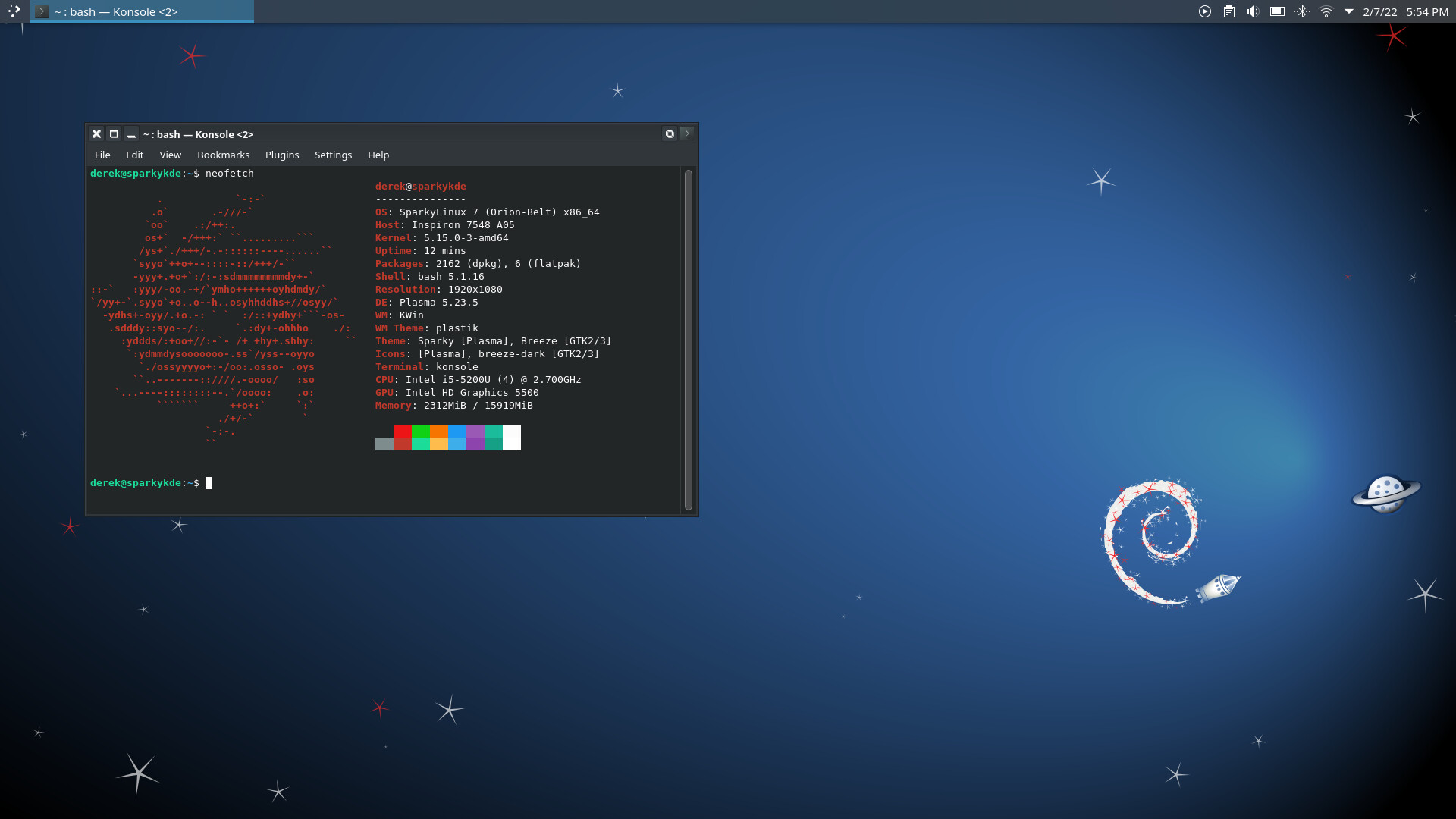Click the white block in neofetch palette
The width and height of the screenshot is (1456, 819).
coord(512,438)
